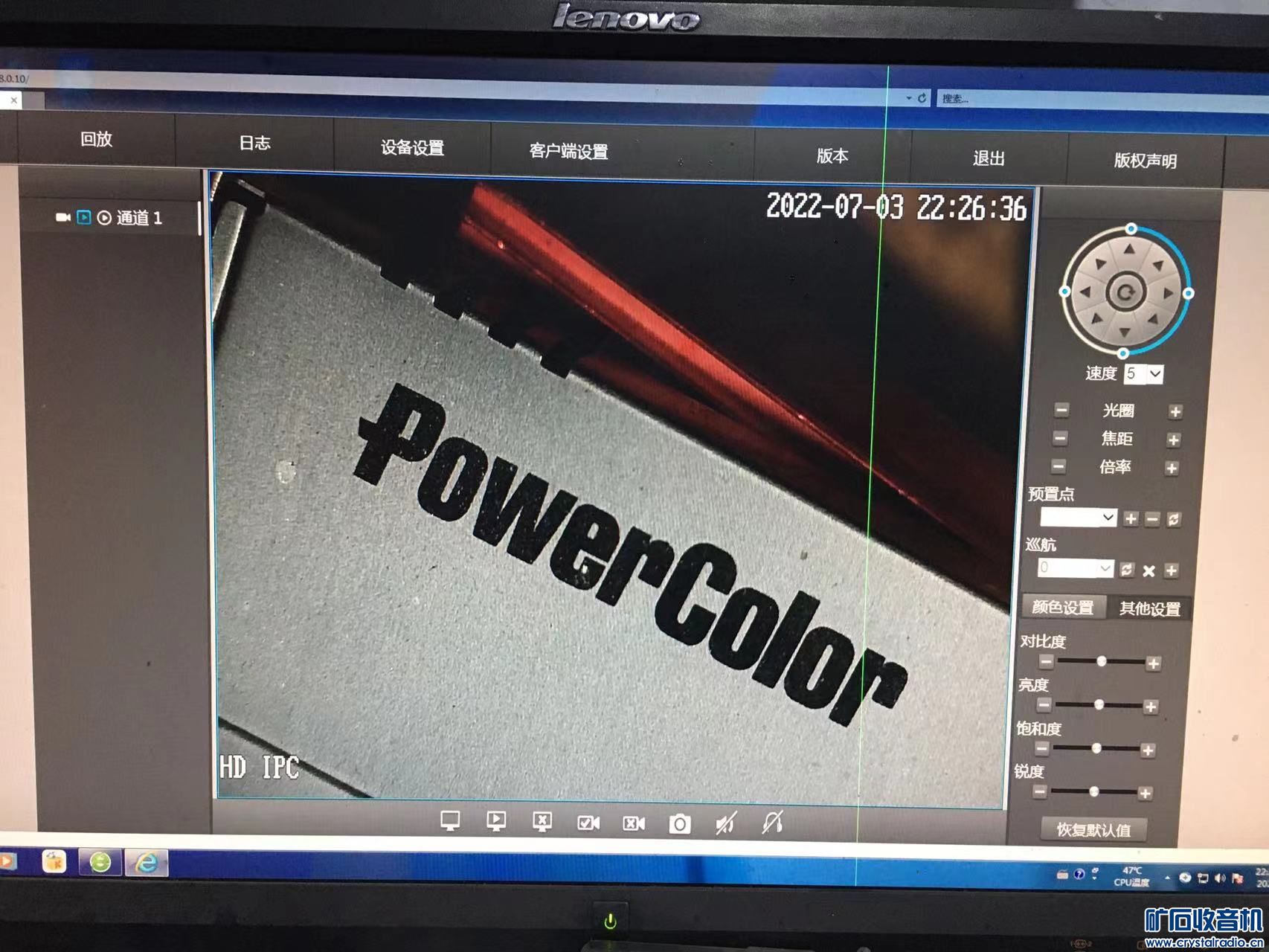Move PTZ camera down-left arrow
Viewport: 1269px width, 952px height.
[x=1097, y=319]
